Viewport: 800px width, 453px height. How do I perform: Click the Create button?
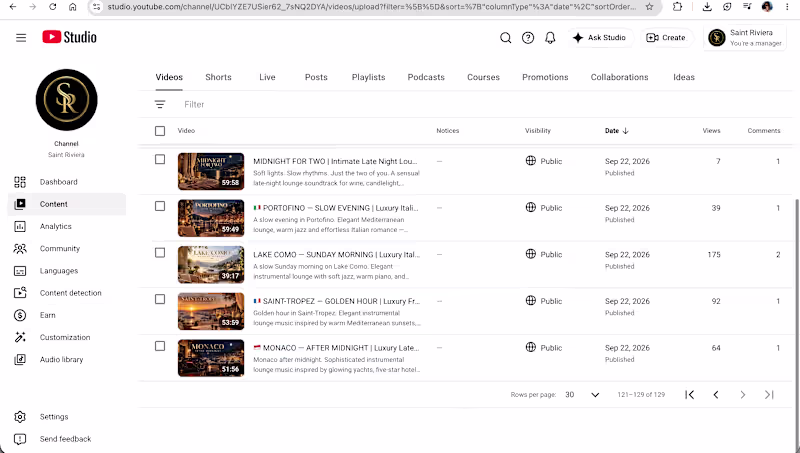coord(666,38)
